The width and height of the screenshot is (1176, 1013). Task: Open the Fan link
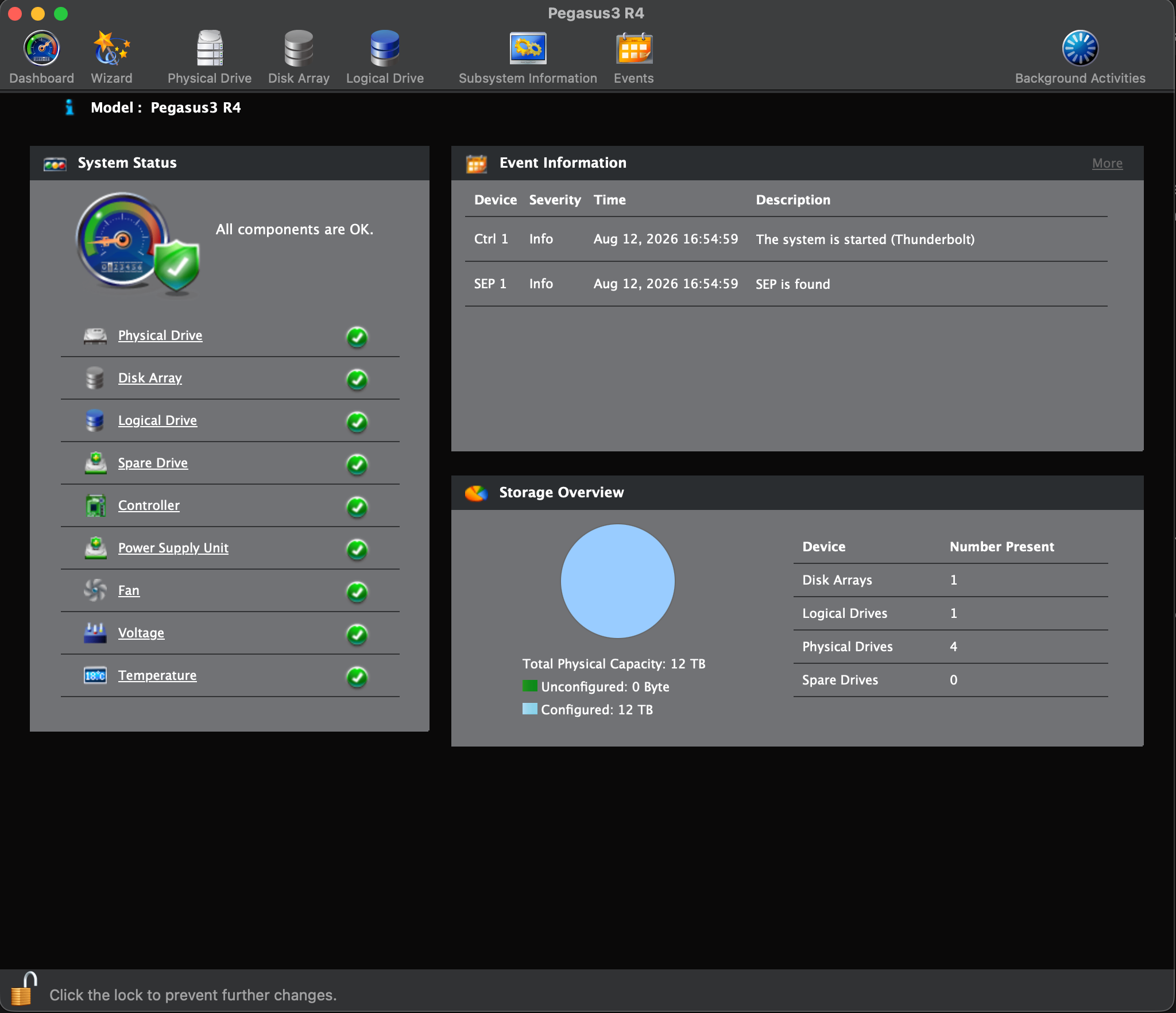point(129,590)
